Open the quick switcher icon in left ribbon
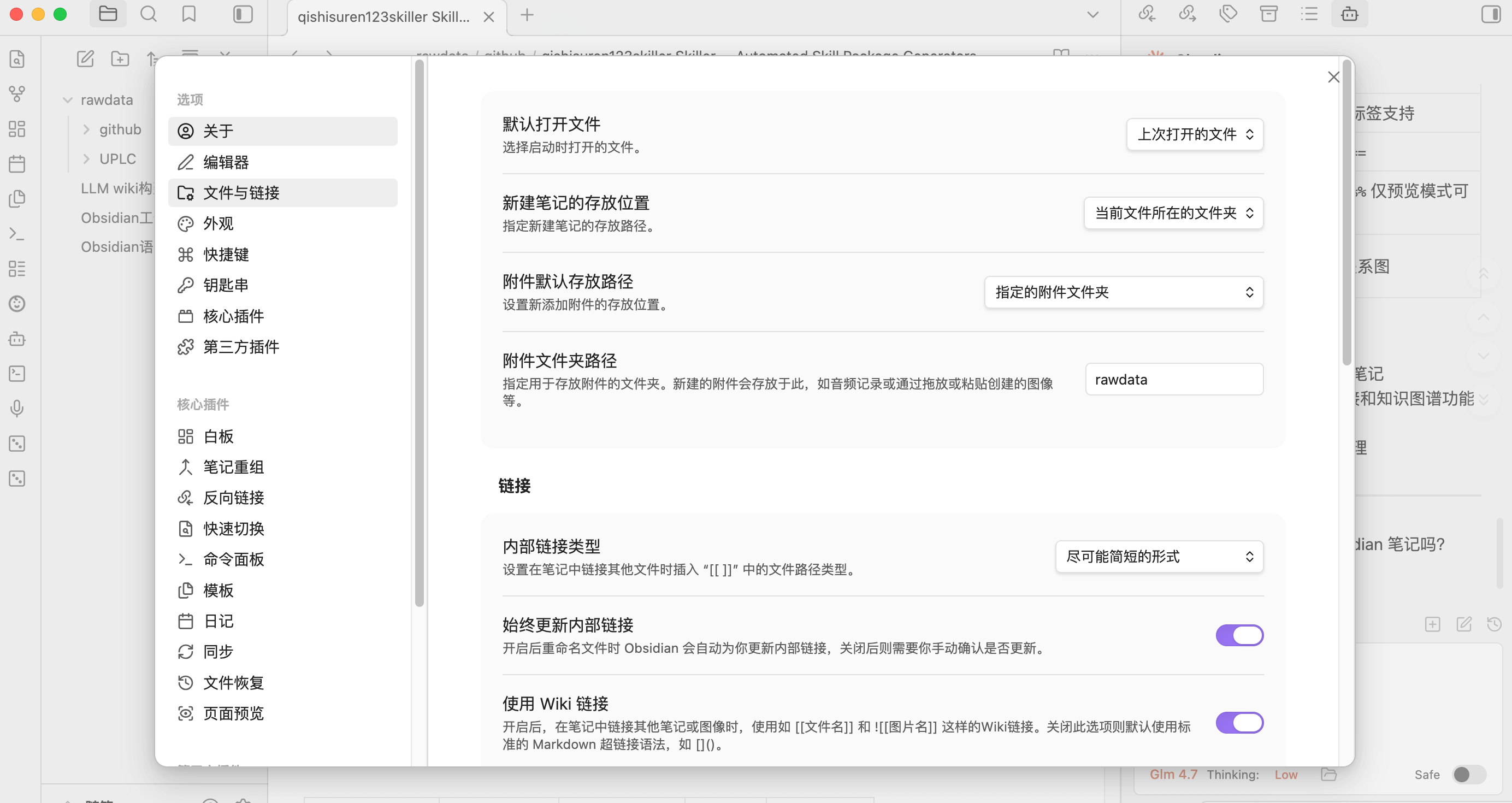Image resolution: width=1512 pixels, height=803 pixels. coord(17,58)
